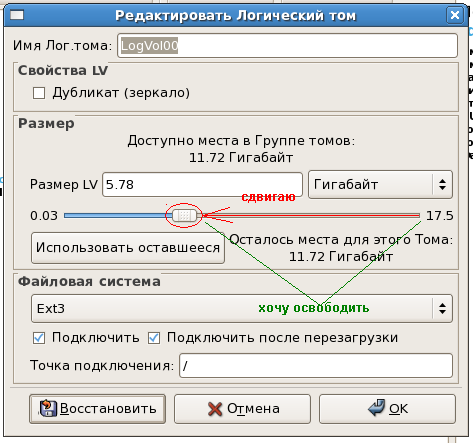This screenshot has height=443, width=473.
Task: Click the Имя Лог.тома name field
Action: pos(287,45)
